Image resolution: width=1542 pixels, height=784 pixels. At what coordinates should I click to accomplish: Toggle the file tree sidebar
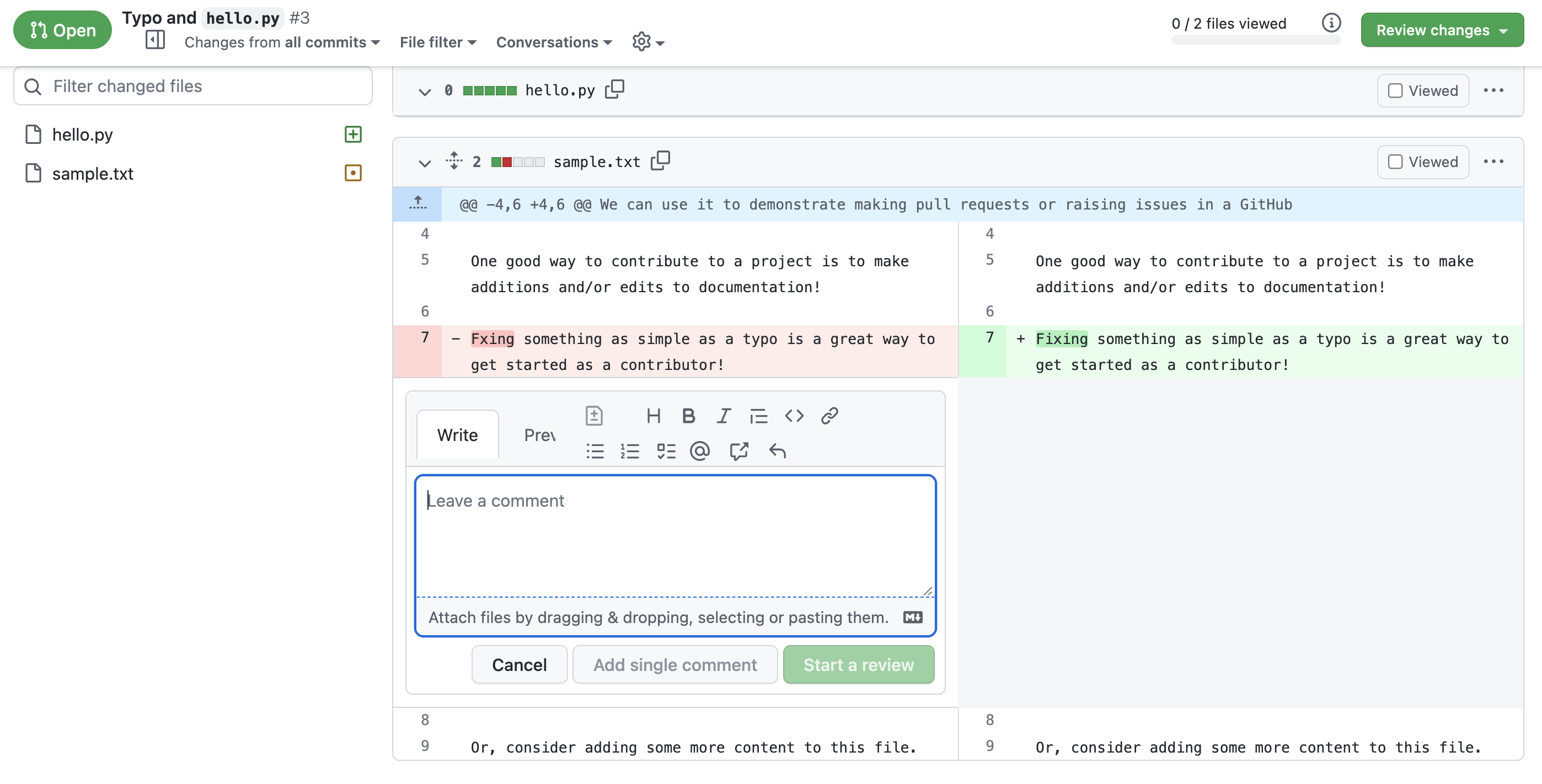coord(155,40)
